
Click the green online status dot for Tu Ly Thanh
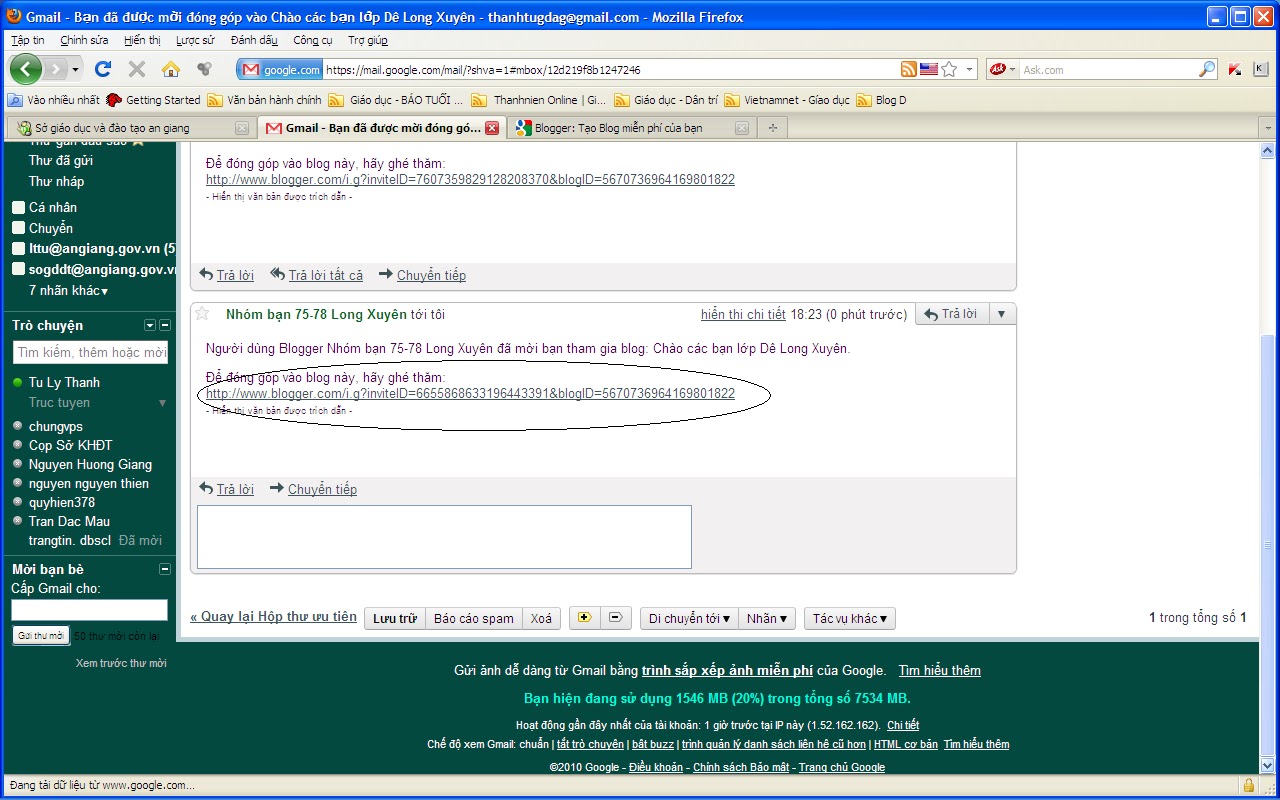(x=18, y=383)
